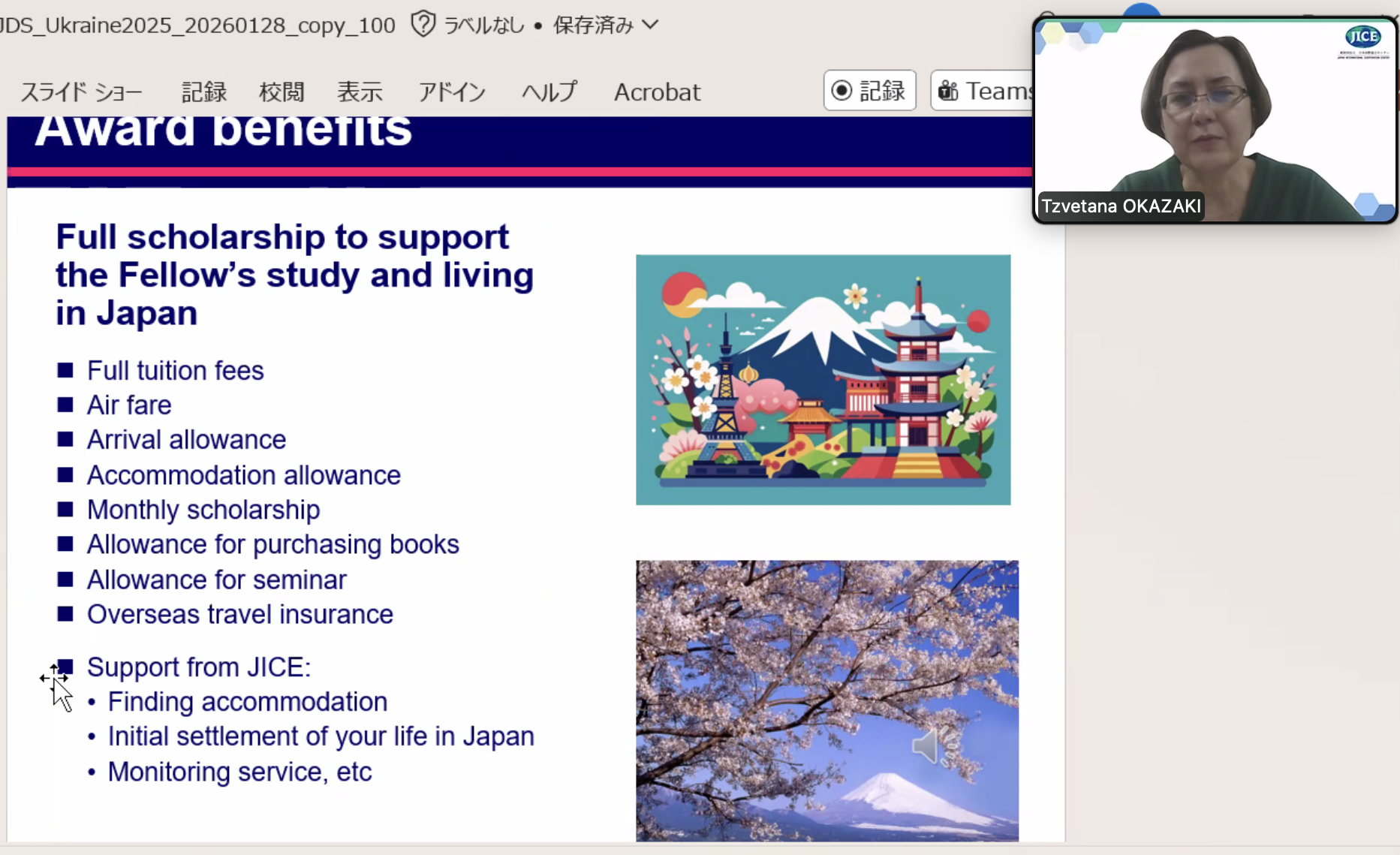Click the Tzvetana OKAZAKI video thumbnail
The image size is (1400, 855).
[1214, 120]
